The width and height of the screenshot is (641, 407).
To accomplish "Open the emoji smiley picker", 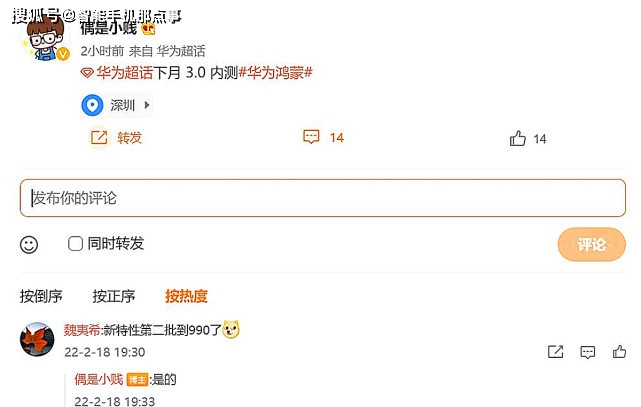I will [29, 245].
